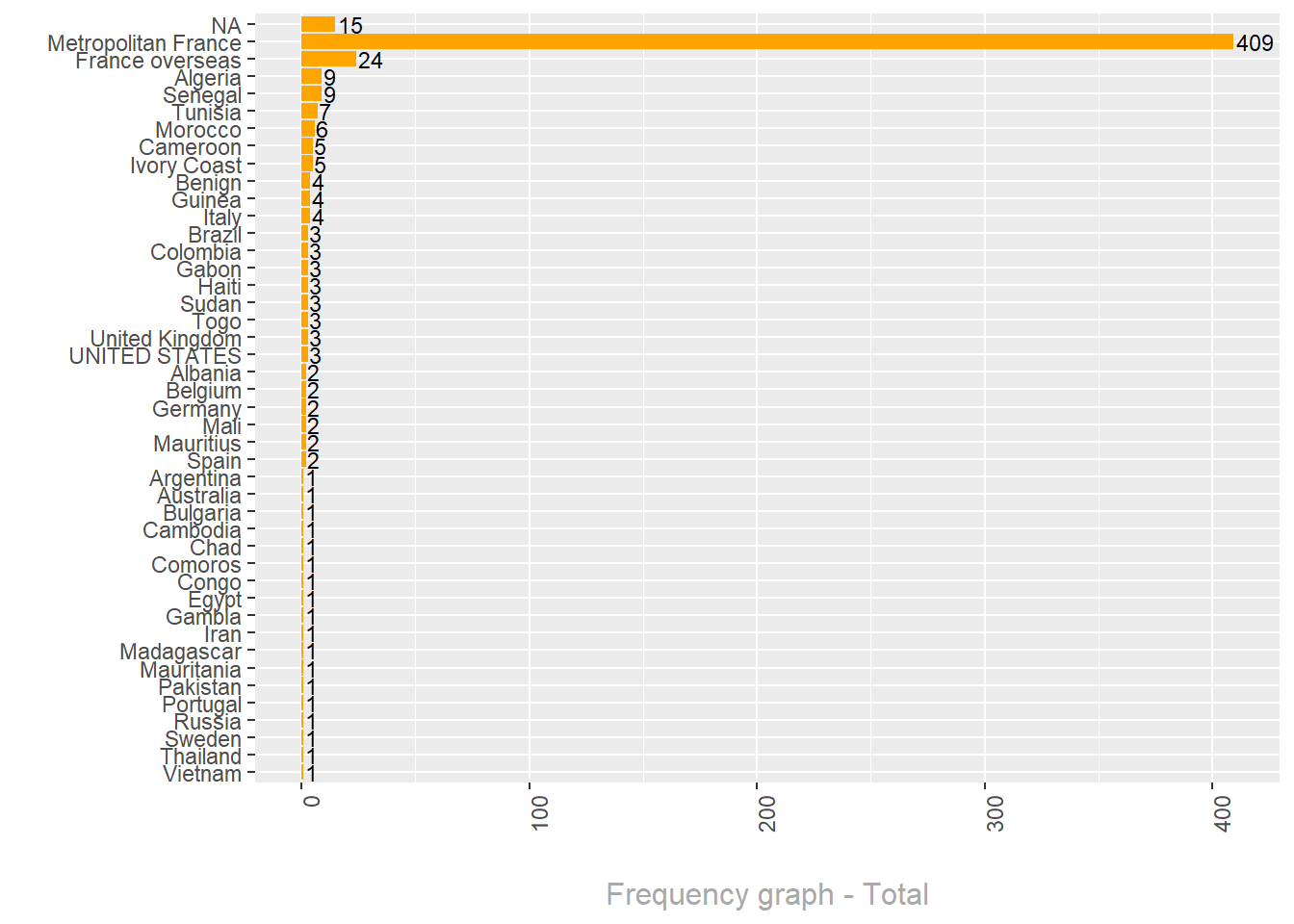The width and height of the screenshot is (1294, 924).
Task: Select the Germany axis label
Action: pyautogui.click(x=196, y=409)
